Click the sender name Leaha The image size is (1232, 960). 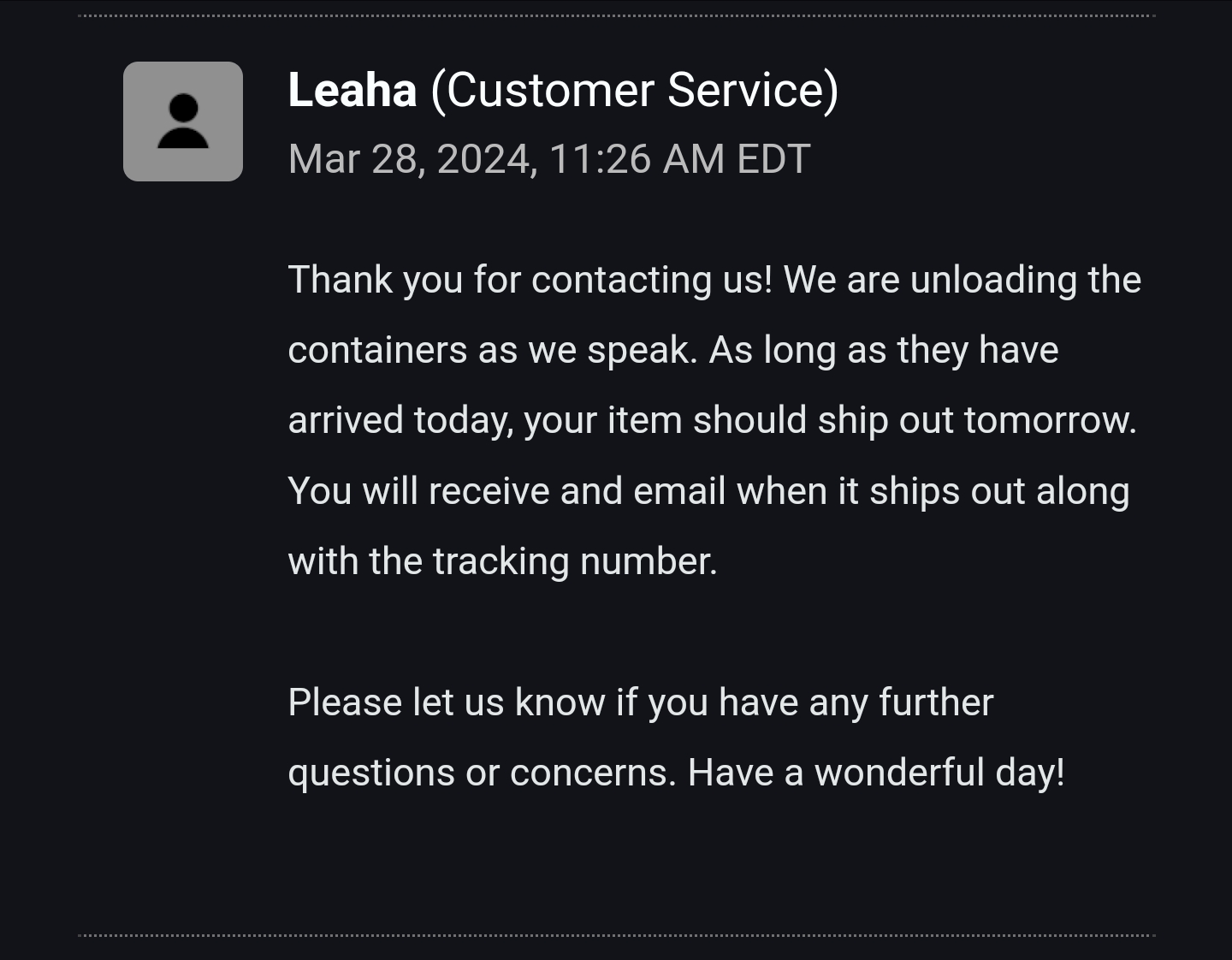tap(352, 90)
